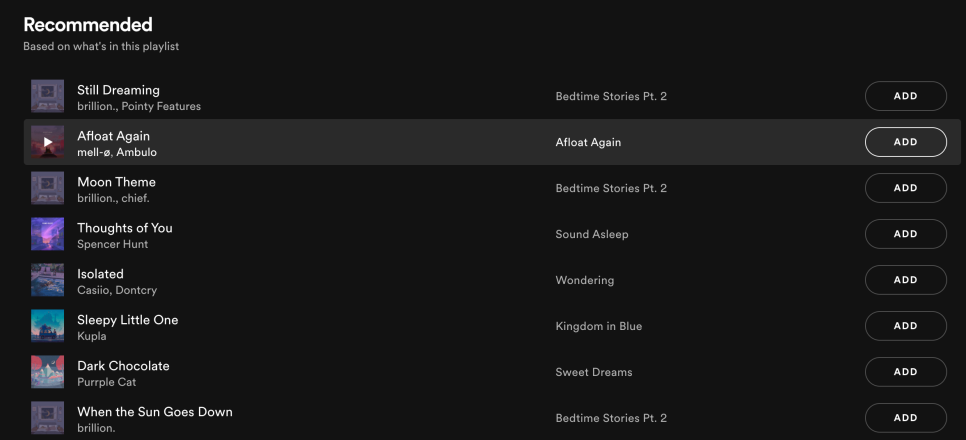
Task: Add Afloat Again to the playlist
Action: (906, 142)
